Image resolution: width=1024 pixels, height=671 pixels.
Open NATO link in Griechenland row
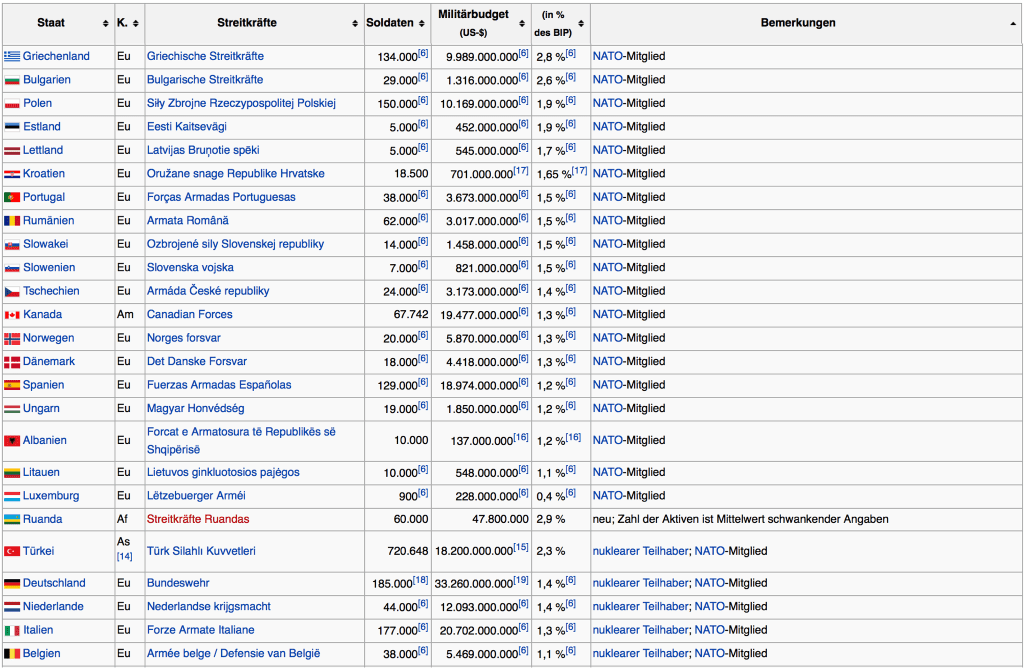coord(607,56)
